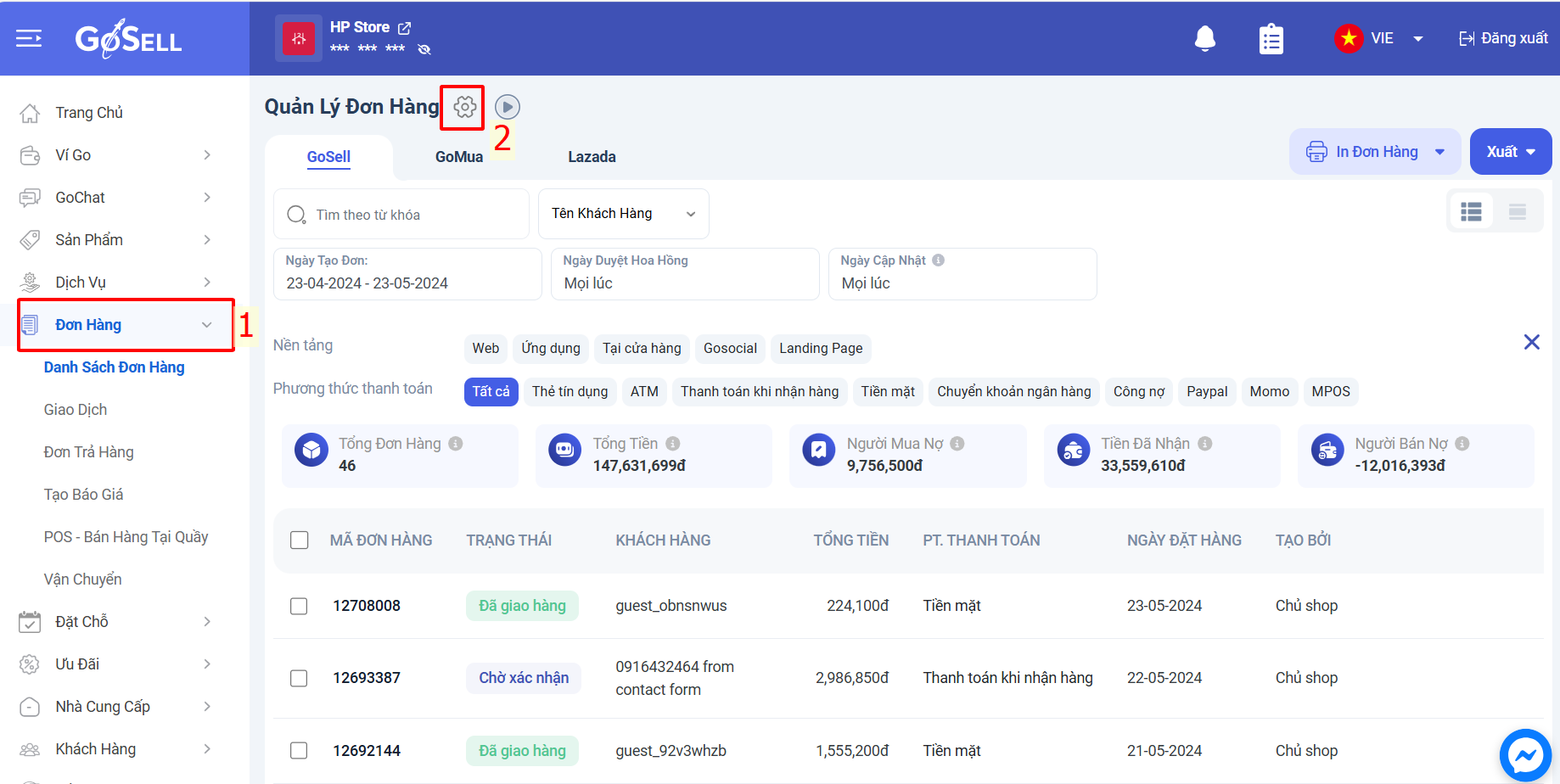Click the HP Store logo thumbnail
The image size is (1560, 784).
pyautogui.click(x=299, y=38)
